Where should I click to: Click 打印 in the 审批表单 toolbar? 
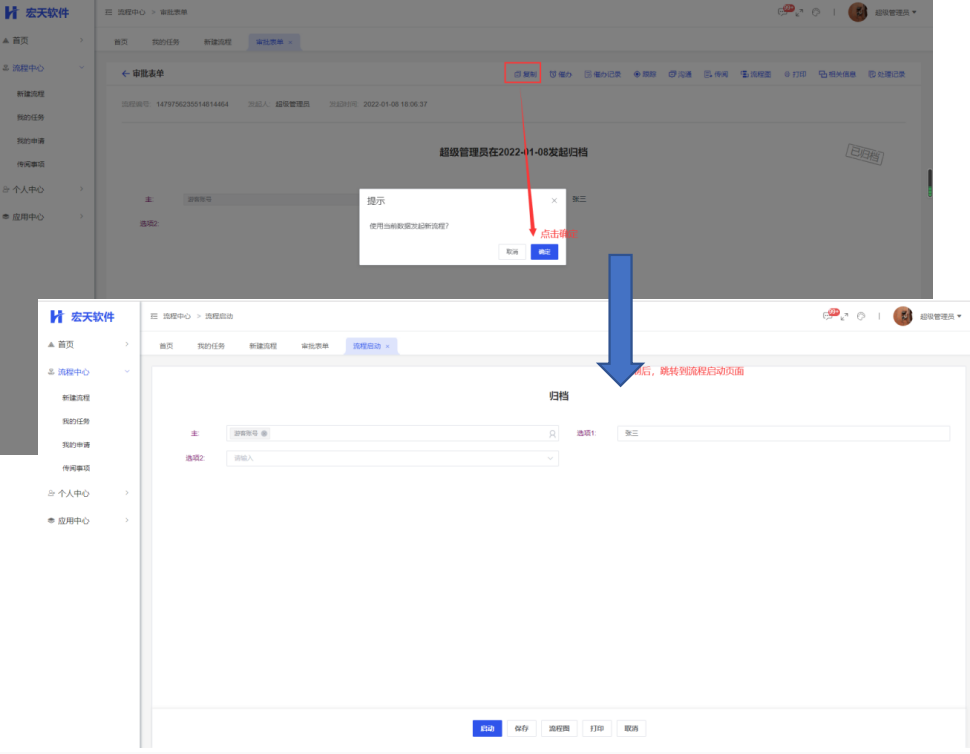(795, 74)
